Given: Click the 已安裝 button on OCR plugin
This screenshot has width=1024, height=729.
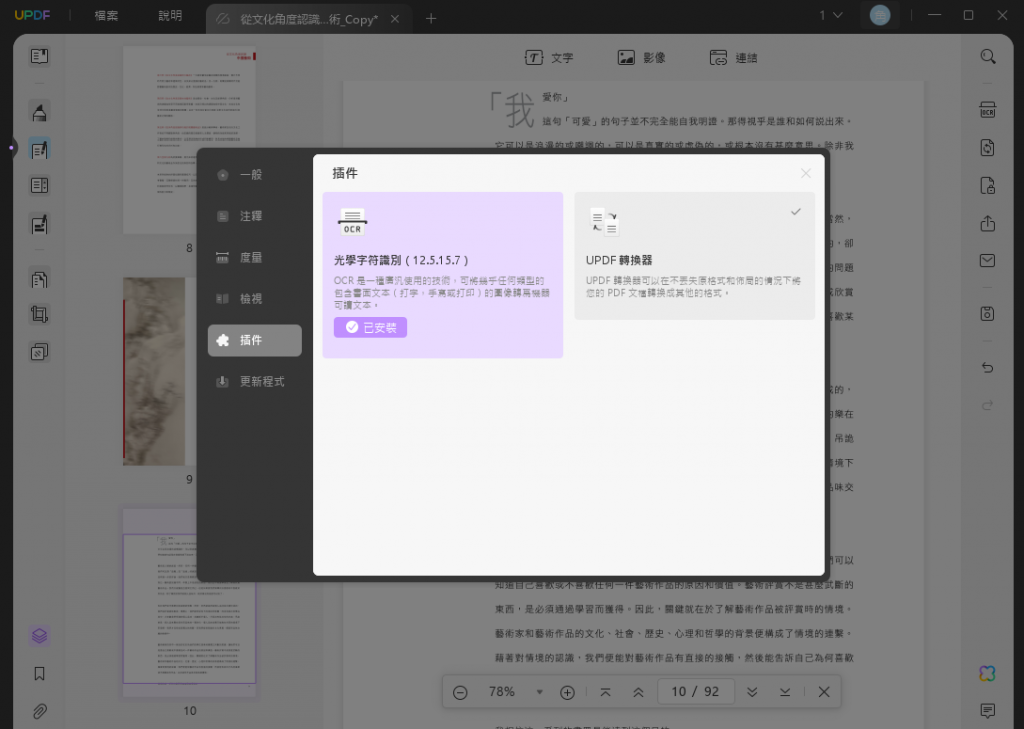Looking at the screenshot, I should 370,327.
